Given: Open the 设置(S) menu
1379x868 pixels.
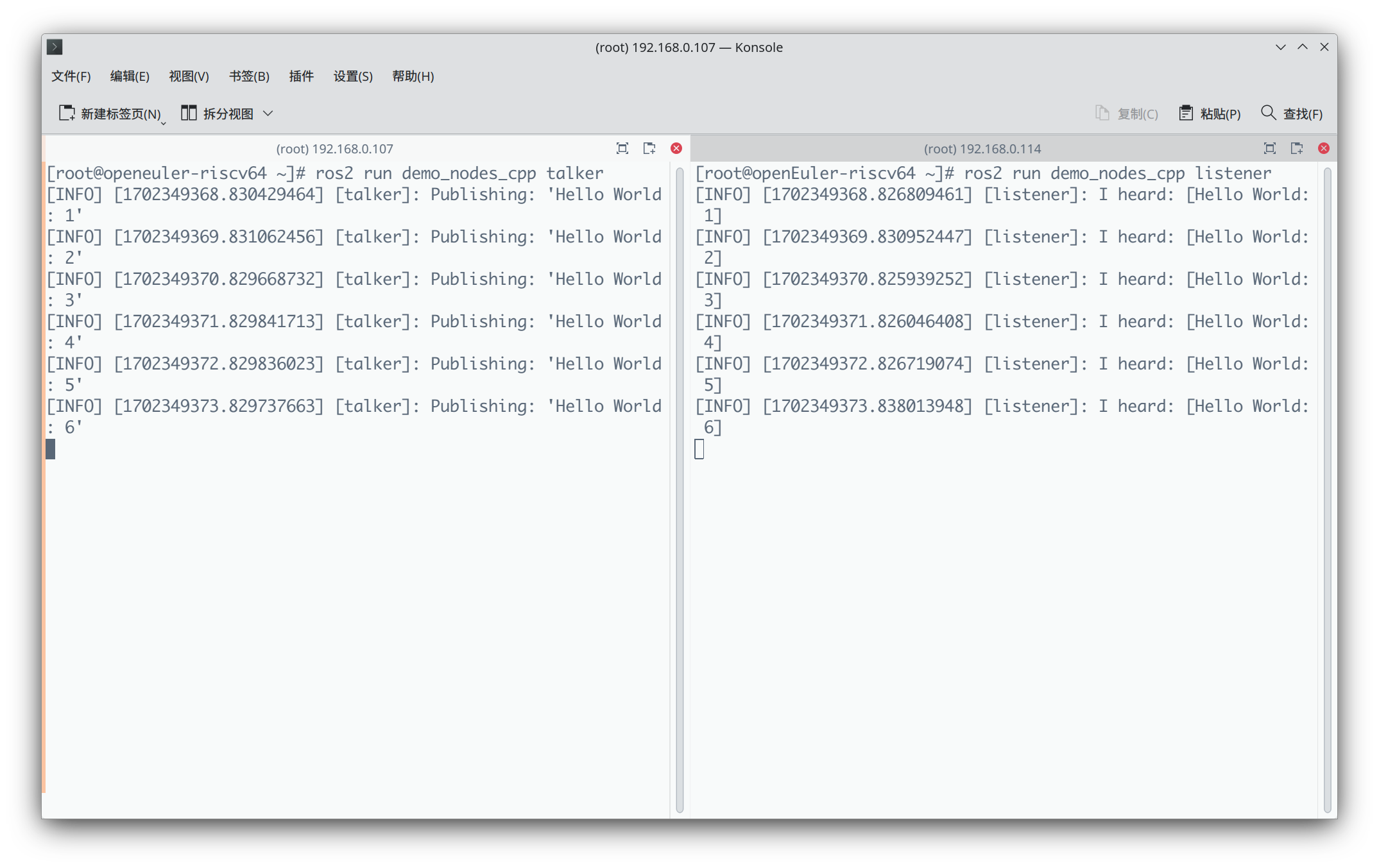Looking at the screenshot, I should [353, 76].
